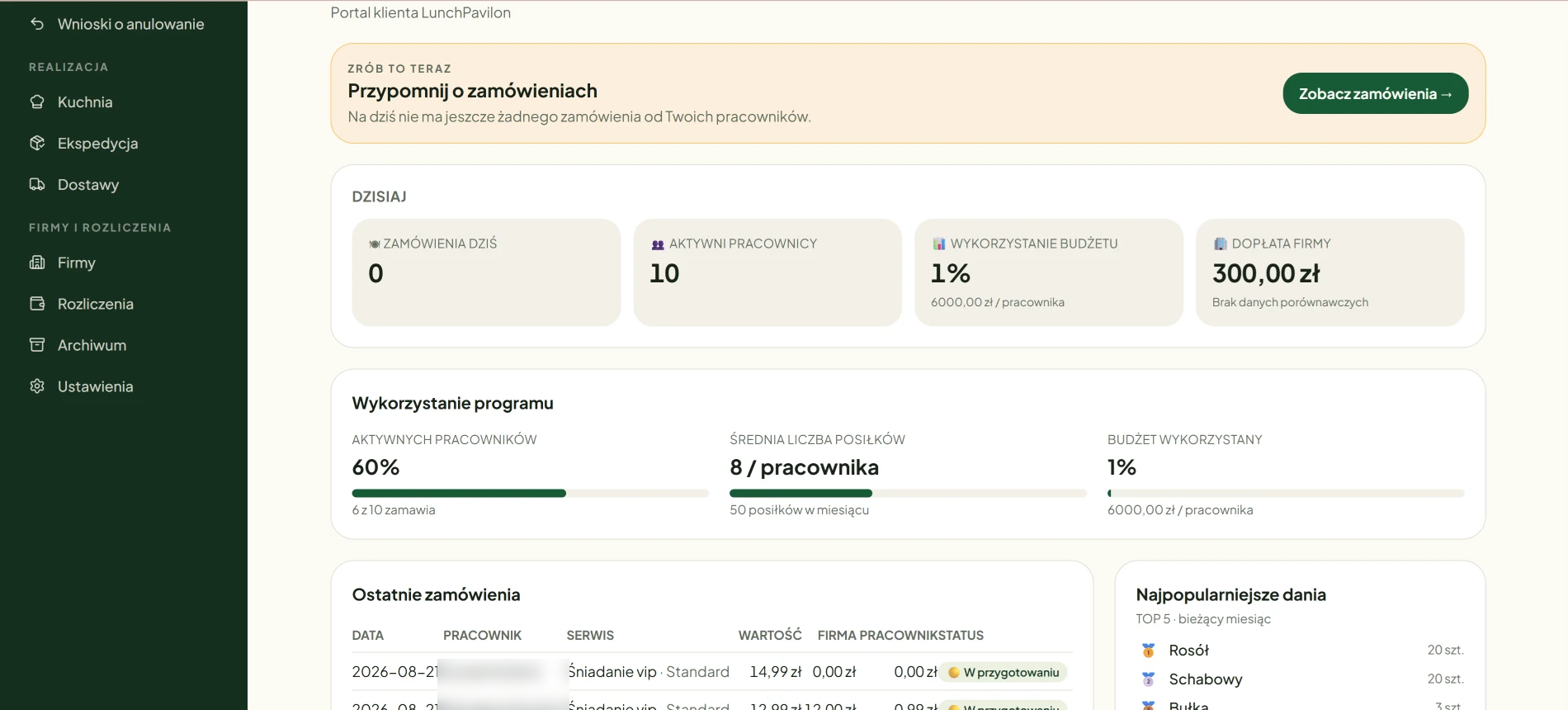Click the silver medal icon beside Schabowy

tap(1148, 679)
